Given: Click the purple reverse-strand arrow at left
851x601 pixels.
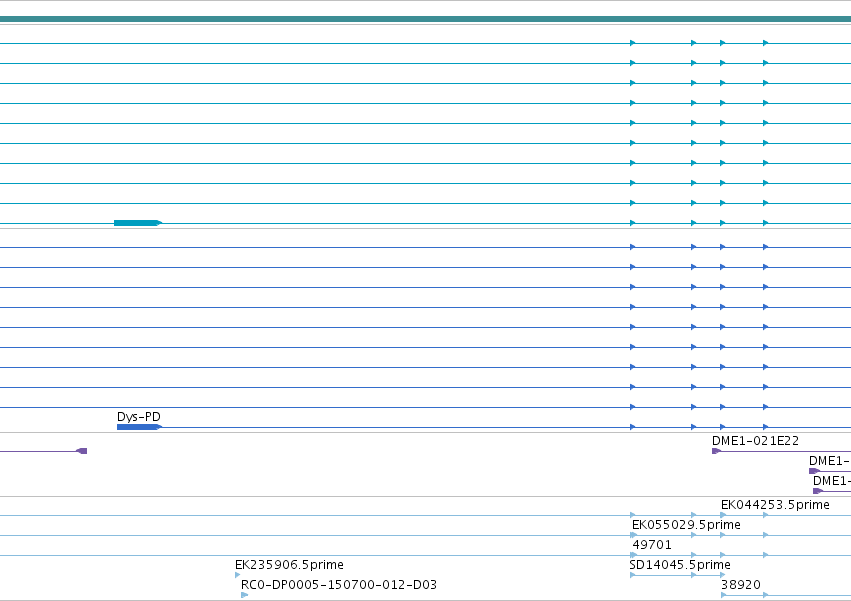Looking at the screenshot, I should click(x=81, y=451).
